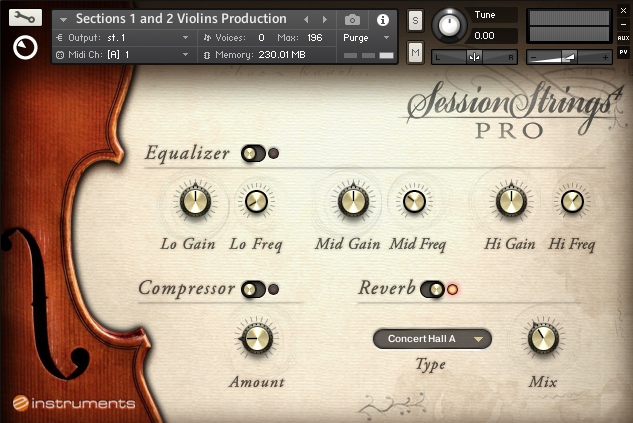Increase volume with plus button
Viewport: 633px width, 423px height.
point(605,58)
